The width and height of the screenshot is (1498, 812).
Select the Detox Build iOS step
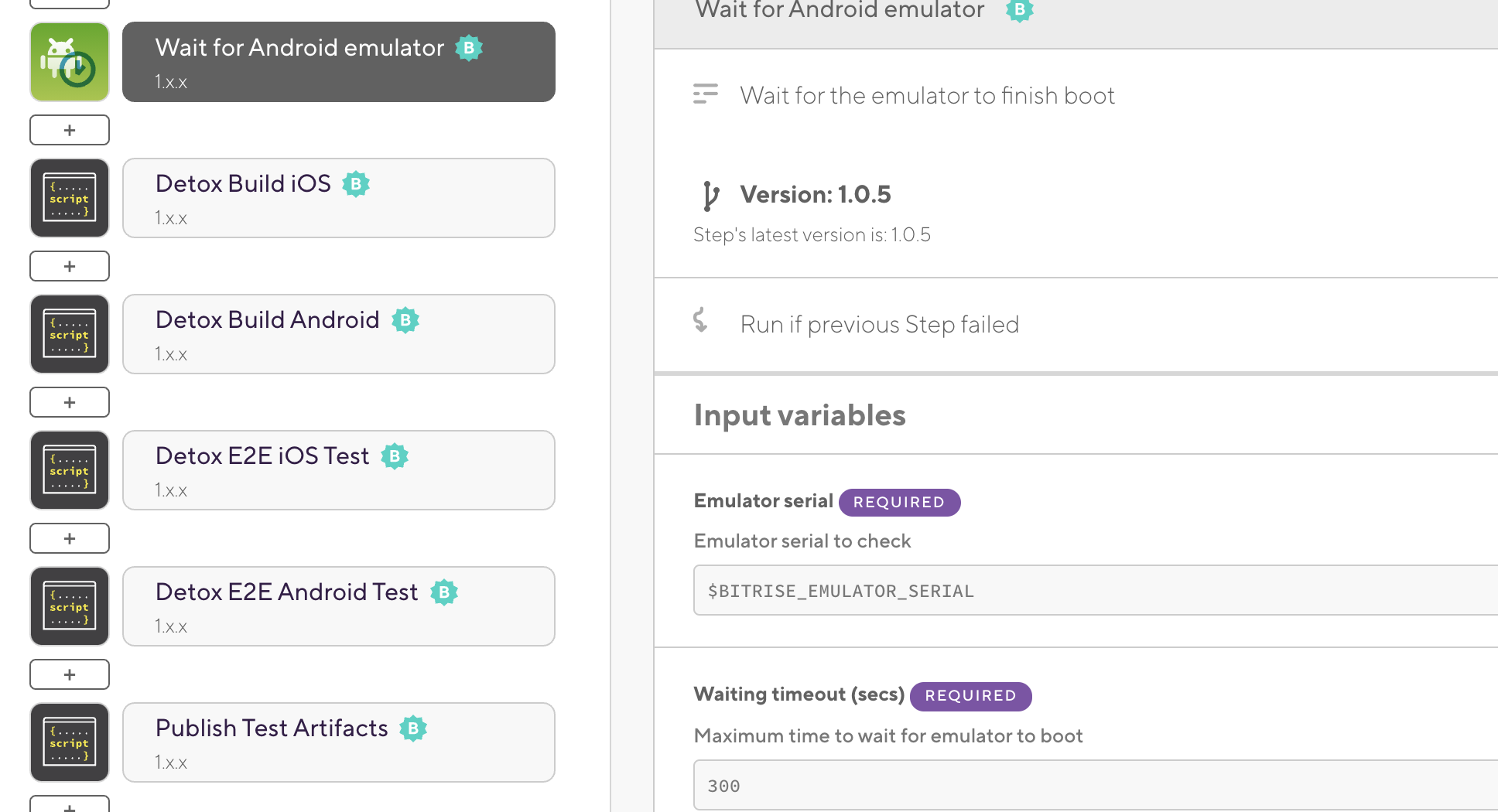coord(339,198)
